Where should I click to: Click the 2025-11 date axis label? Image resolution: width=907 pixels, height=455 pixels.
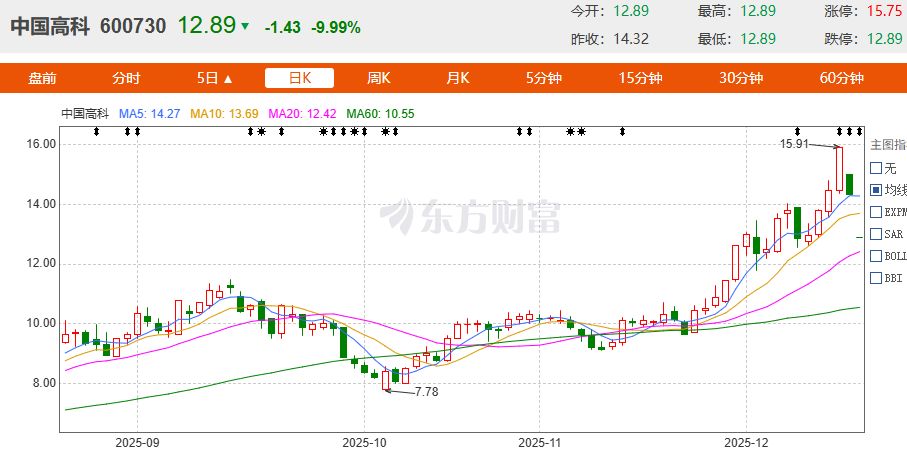[x=539, y=443]
